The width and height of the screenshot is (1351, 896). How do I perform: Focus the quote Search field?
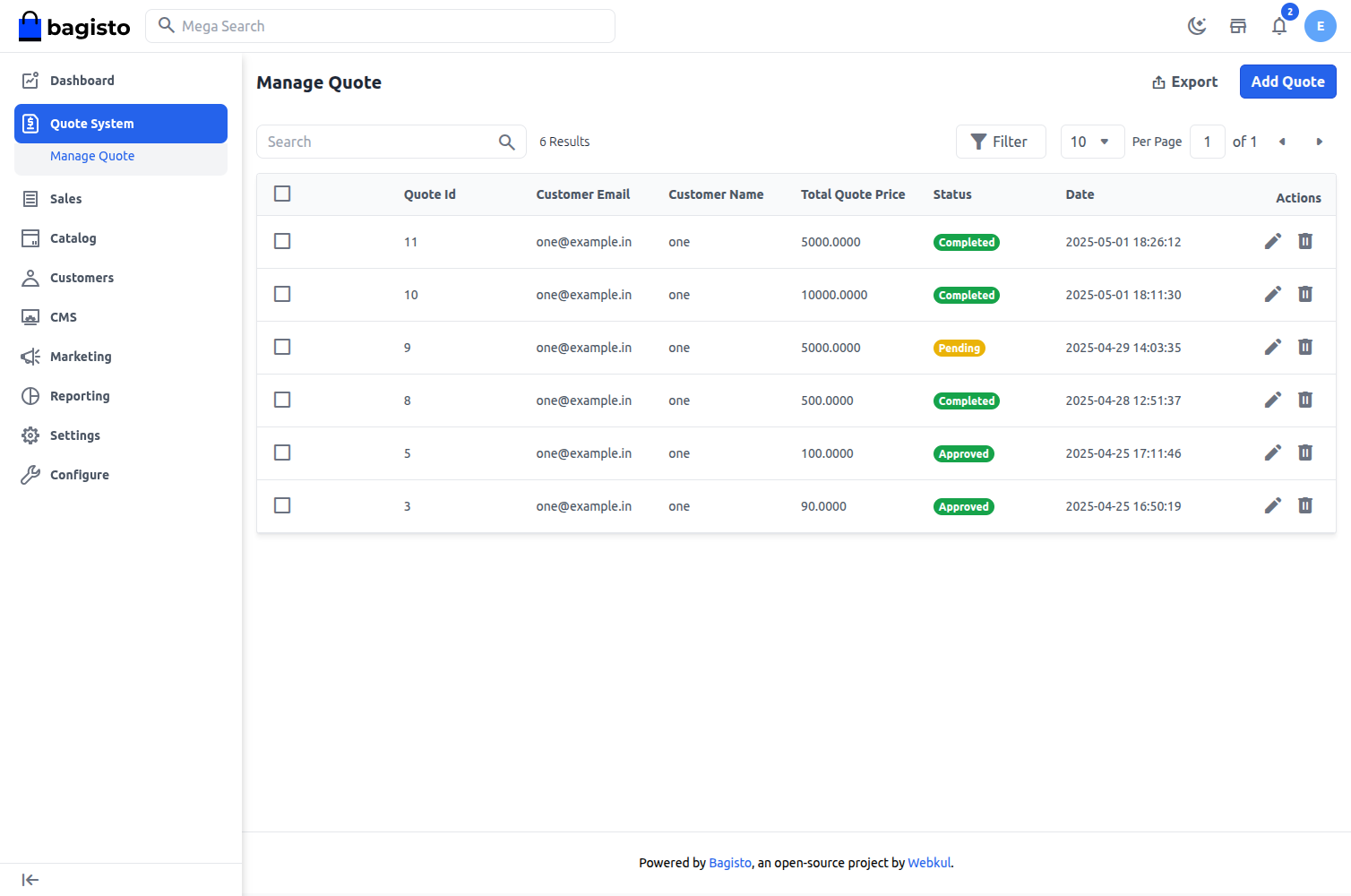(x=392, y=142)
